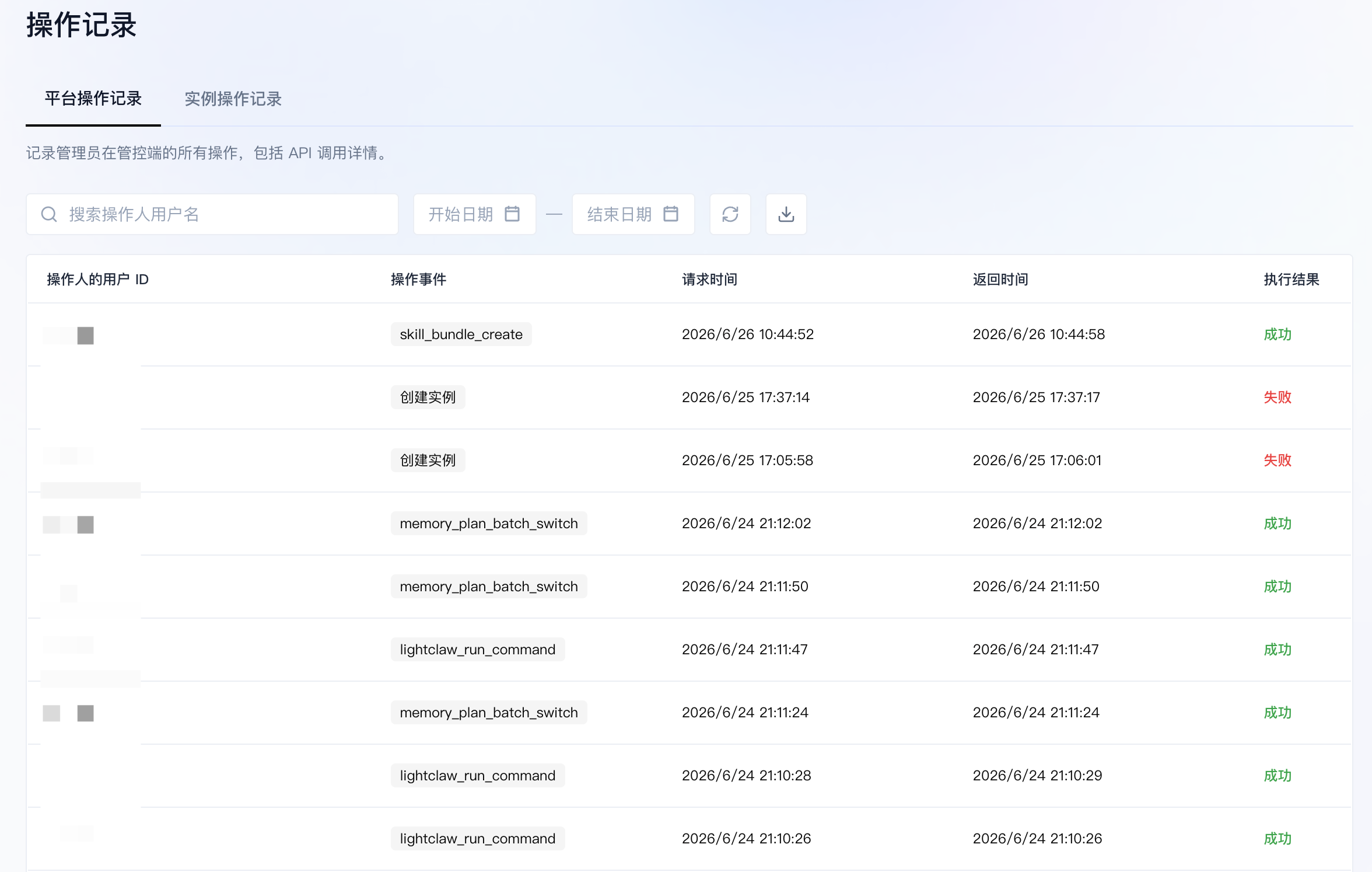The image size is (1372, 872).
Task: Click calendar icon in 开始日期 field
Action: click(x=512, y=214)
